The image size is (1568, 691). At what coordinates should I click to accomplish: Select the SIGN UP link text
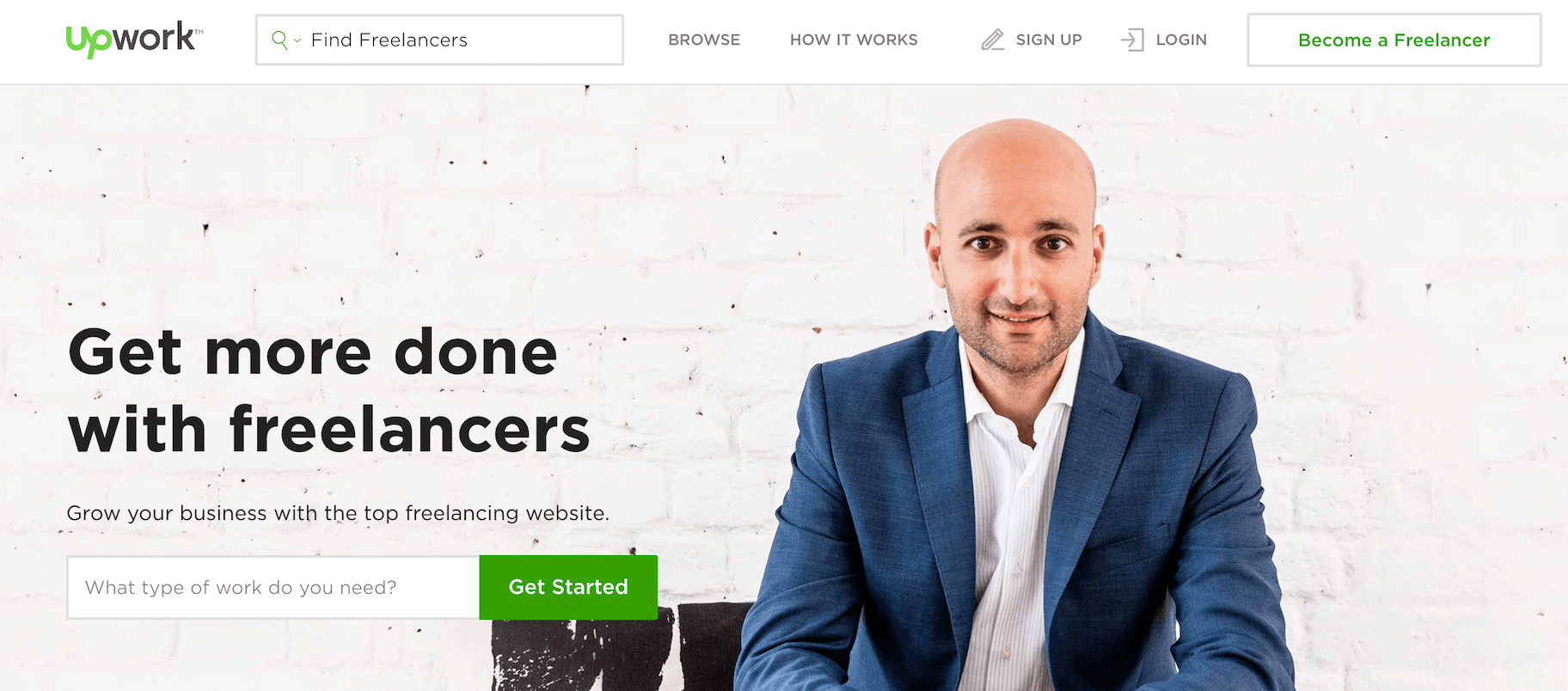pos(1049,40)
